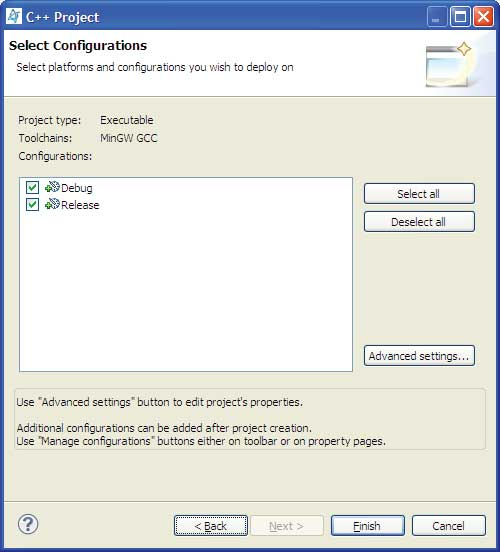
Task: Click the Release configuration icon
Action: (52, 204)
